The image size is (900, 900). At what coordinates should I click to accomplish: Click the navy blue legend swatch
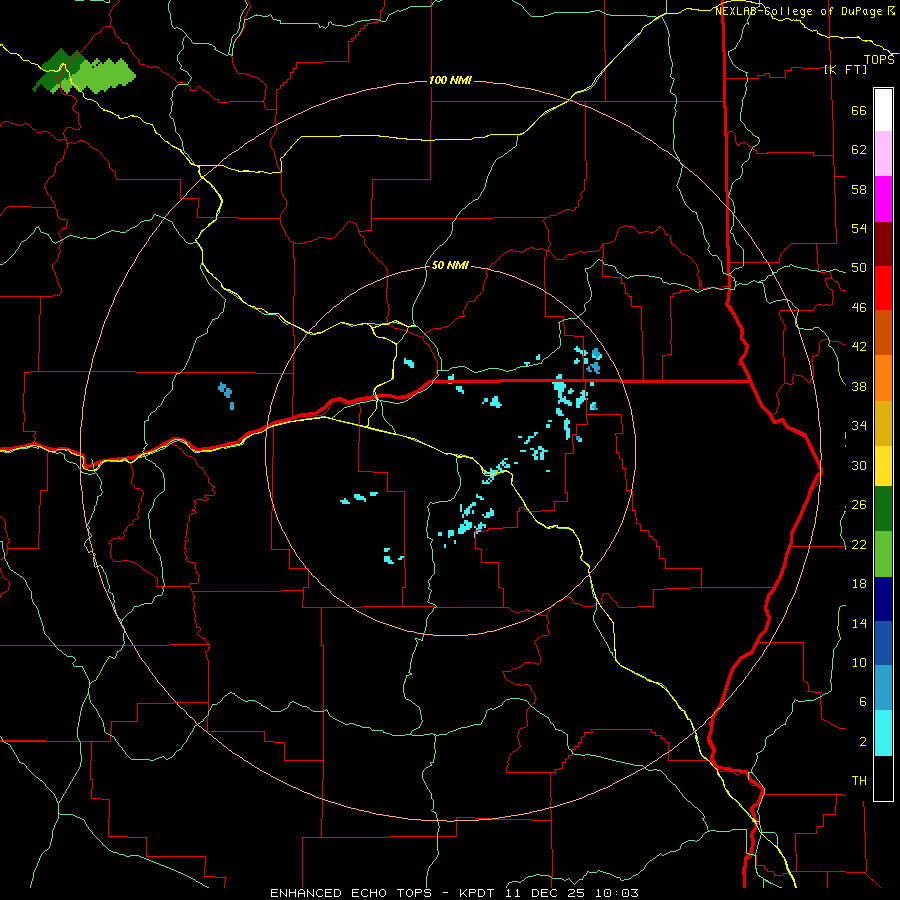pyautogui.click(x=883, y=599)
